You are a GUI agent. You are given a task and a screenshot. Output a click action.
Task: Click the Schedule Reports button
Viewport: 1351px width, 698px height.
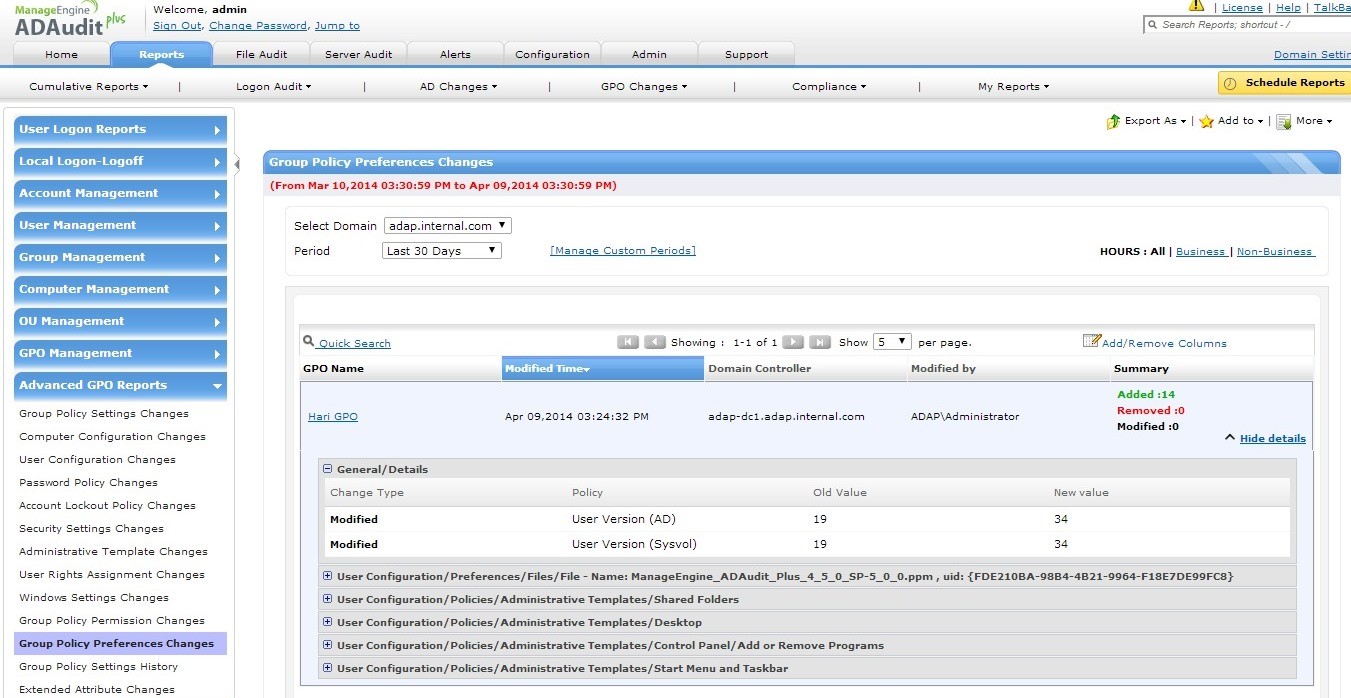(1284, 83)
